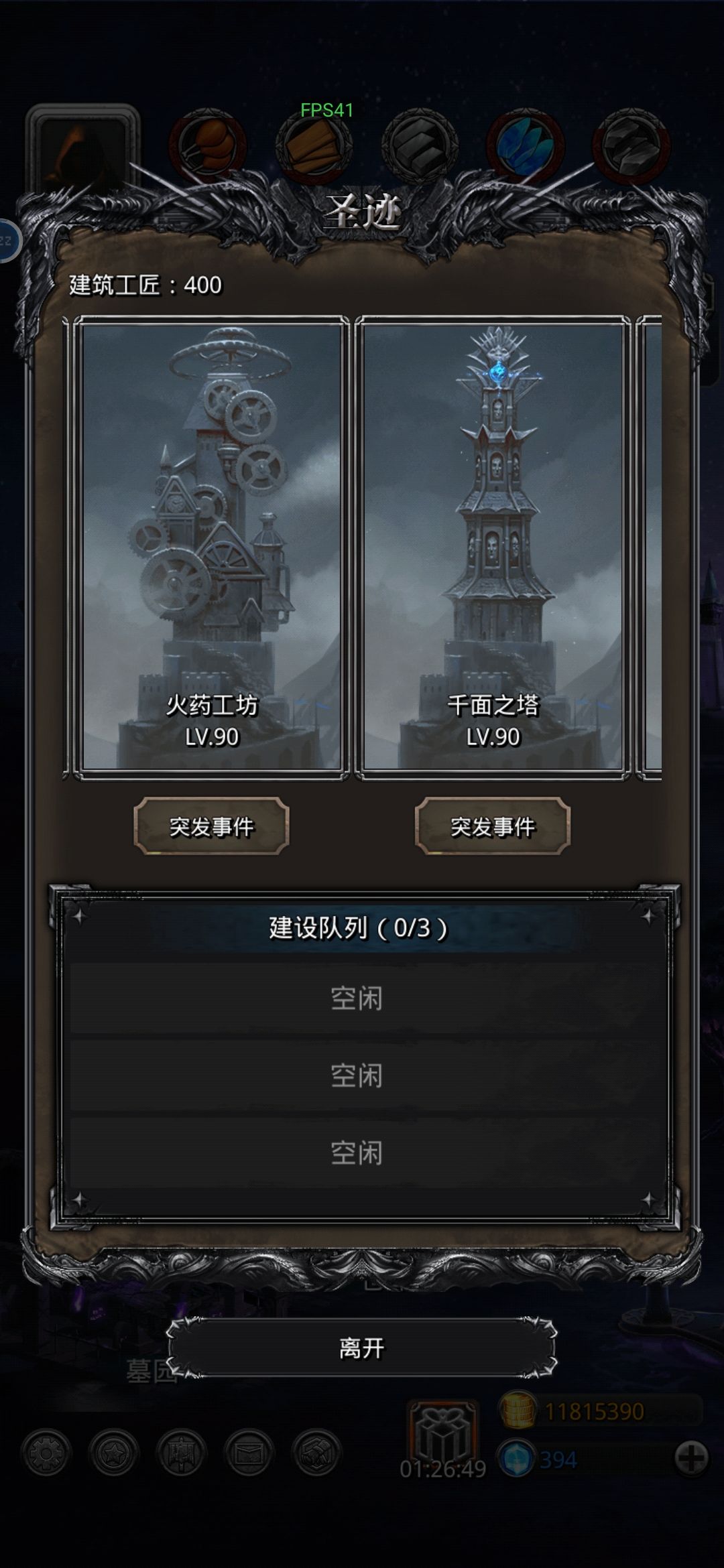
Task: Open the handshake alliance icon
Action: [x=317, y=1453]
